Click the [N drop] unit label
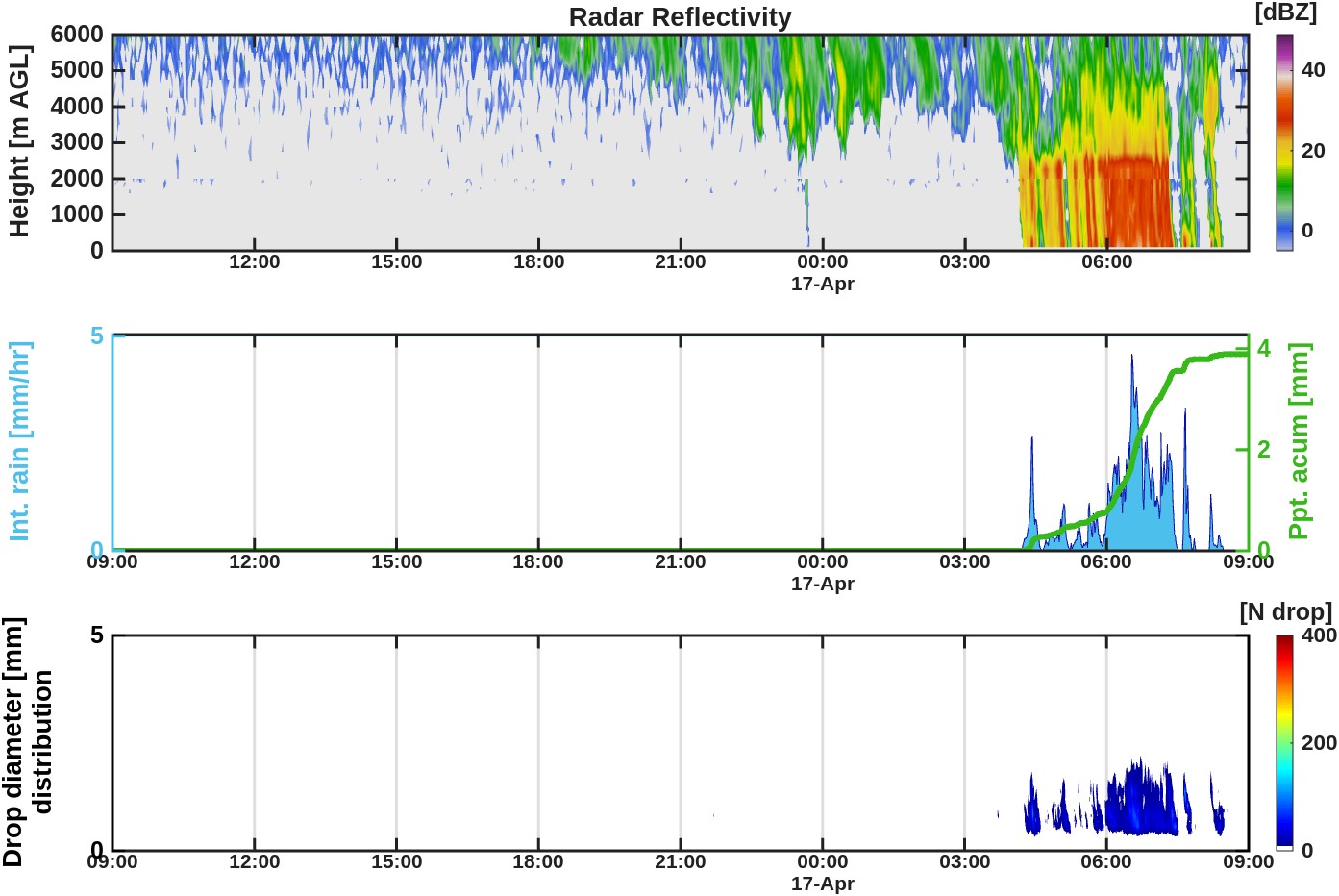 [1285, 612]
